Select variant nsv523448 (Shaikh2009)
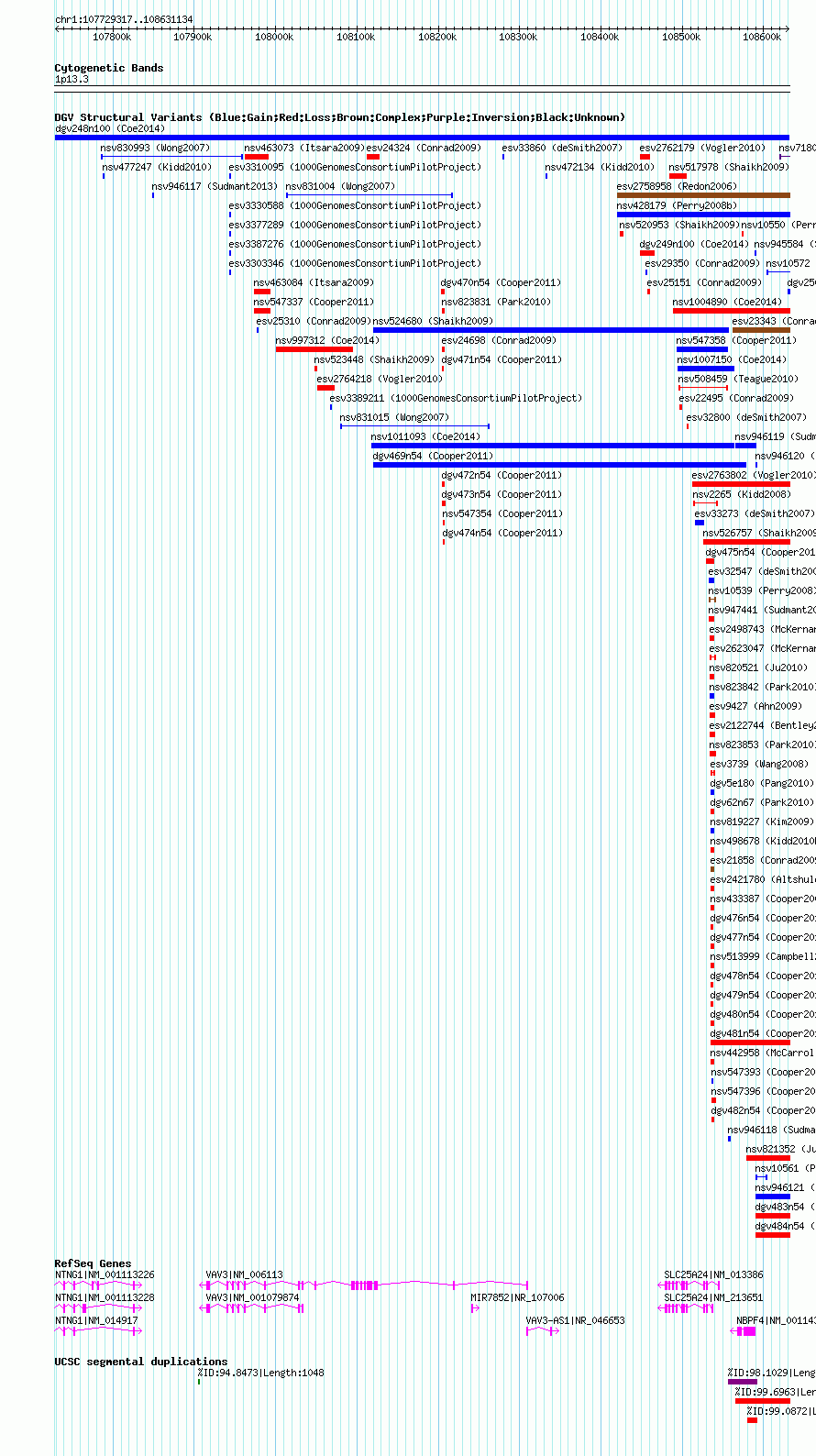Viewport: 816px width, 1456px height. 374,359
